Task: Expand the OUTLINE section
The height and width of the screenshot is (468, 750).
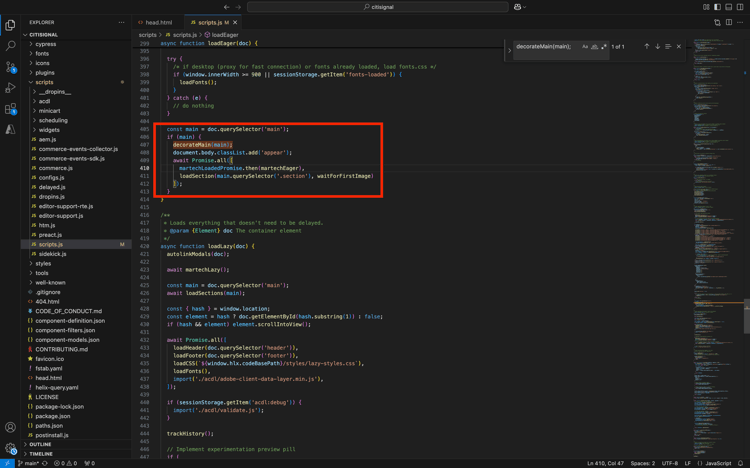Action: 40,444
